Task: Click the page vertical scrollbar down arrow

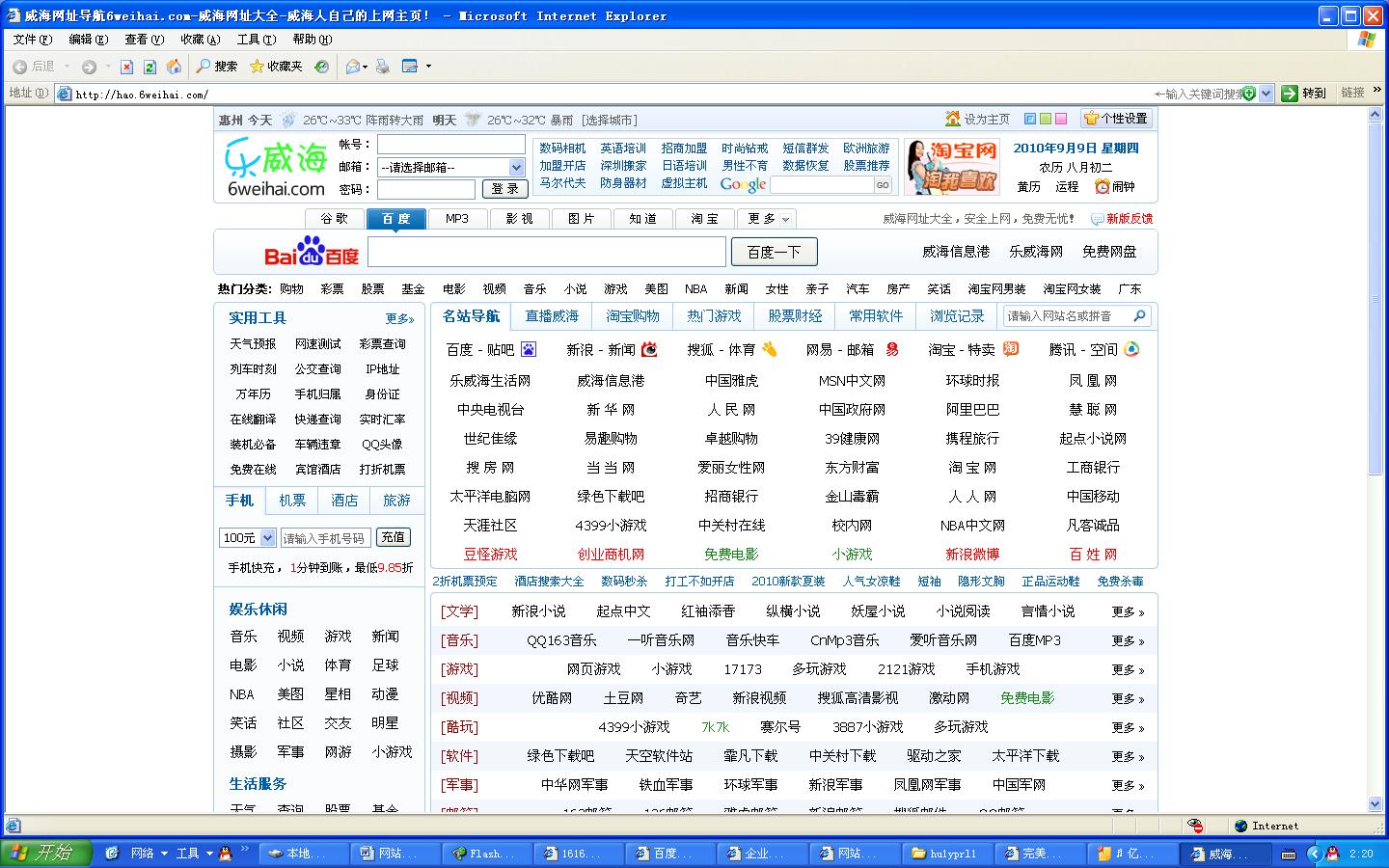Action: (1375, 803)
